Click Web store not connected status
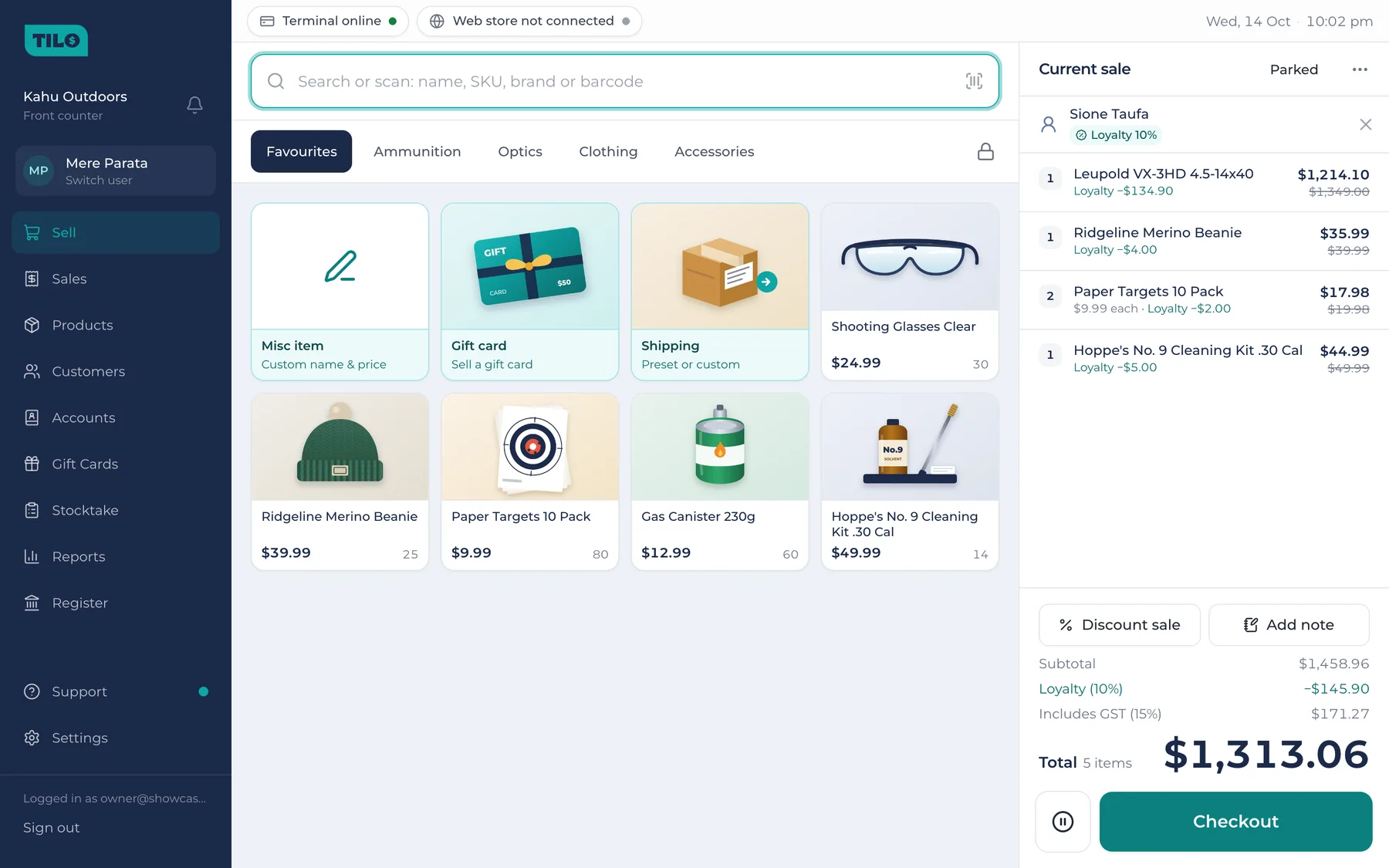The width and height of the screenshot is (1389, 868). [529, 21]
